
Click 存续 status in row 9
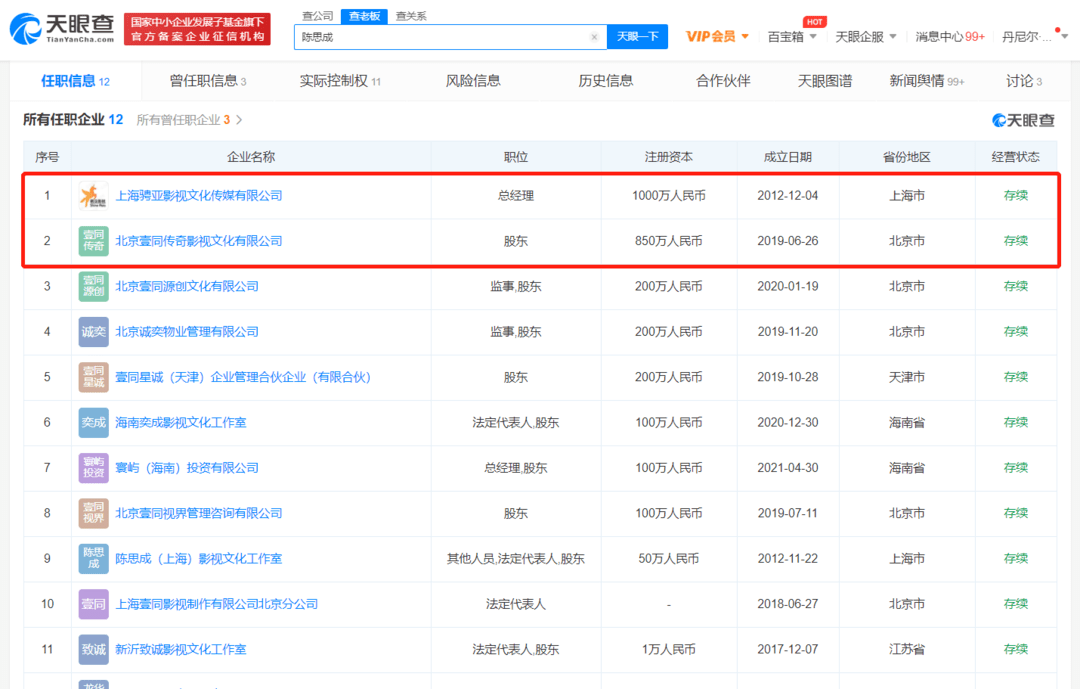click(1015, 559)
